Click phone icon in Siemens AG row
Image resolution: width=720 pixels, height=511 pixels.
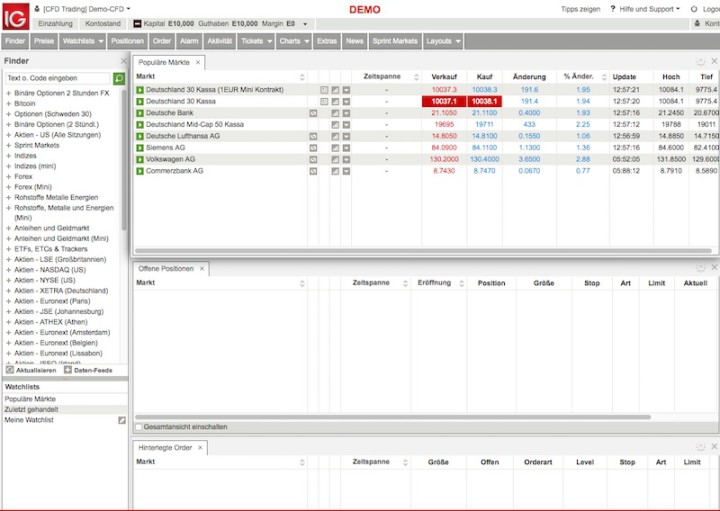[x=313, y=148]
